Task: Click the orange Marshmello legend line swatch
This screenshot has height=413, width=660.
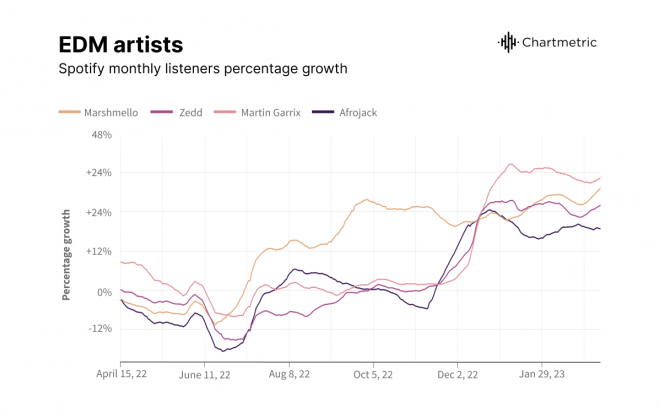Action: pyautogui.click(x=70, y=112)
